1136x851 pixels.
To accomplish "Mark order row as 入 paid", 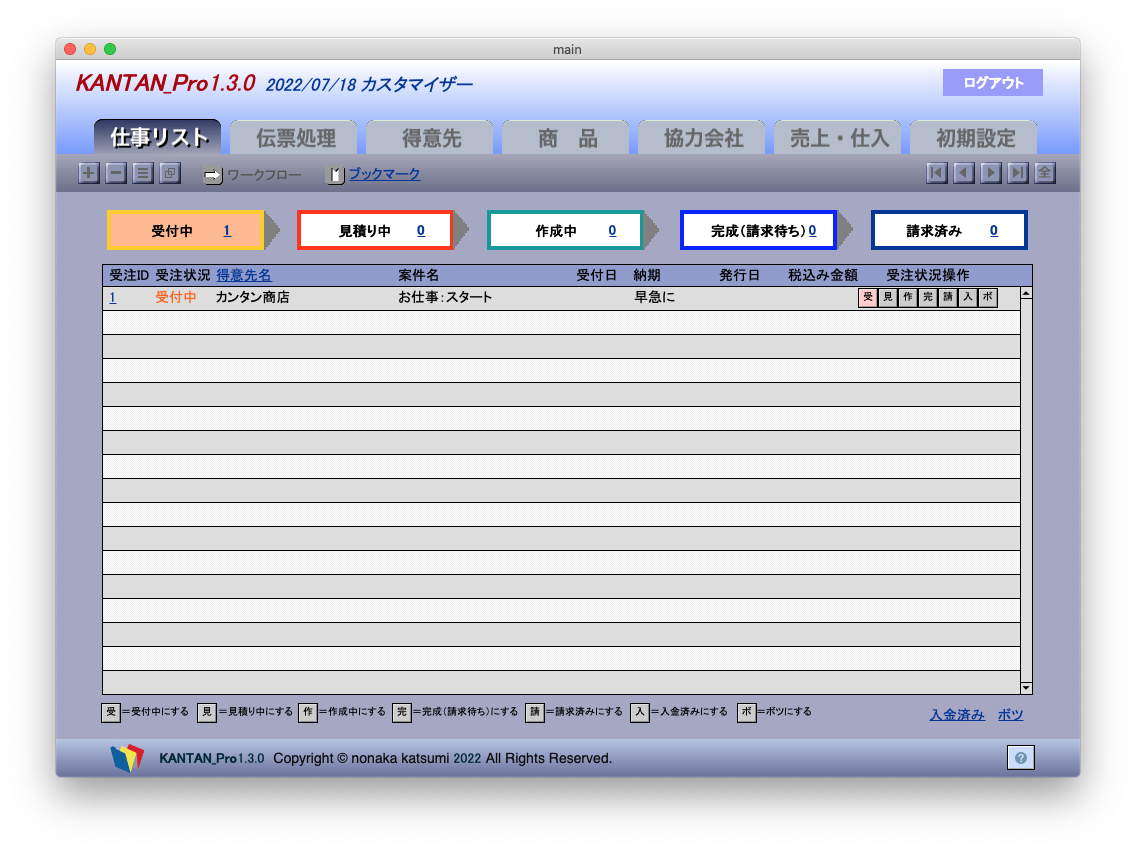I will (968, 298).
